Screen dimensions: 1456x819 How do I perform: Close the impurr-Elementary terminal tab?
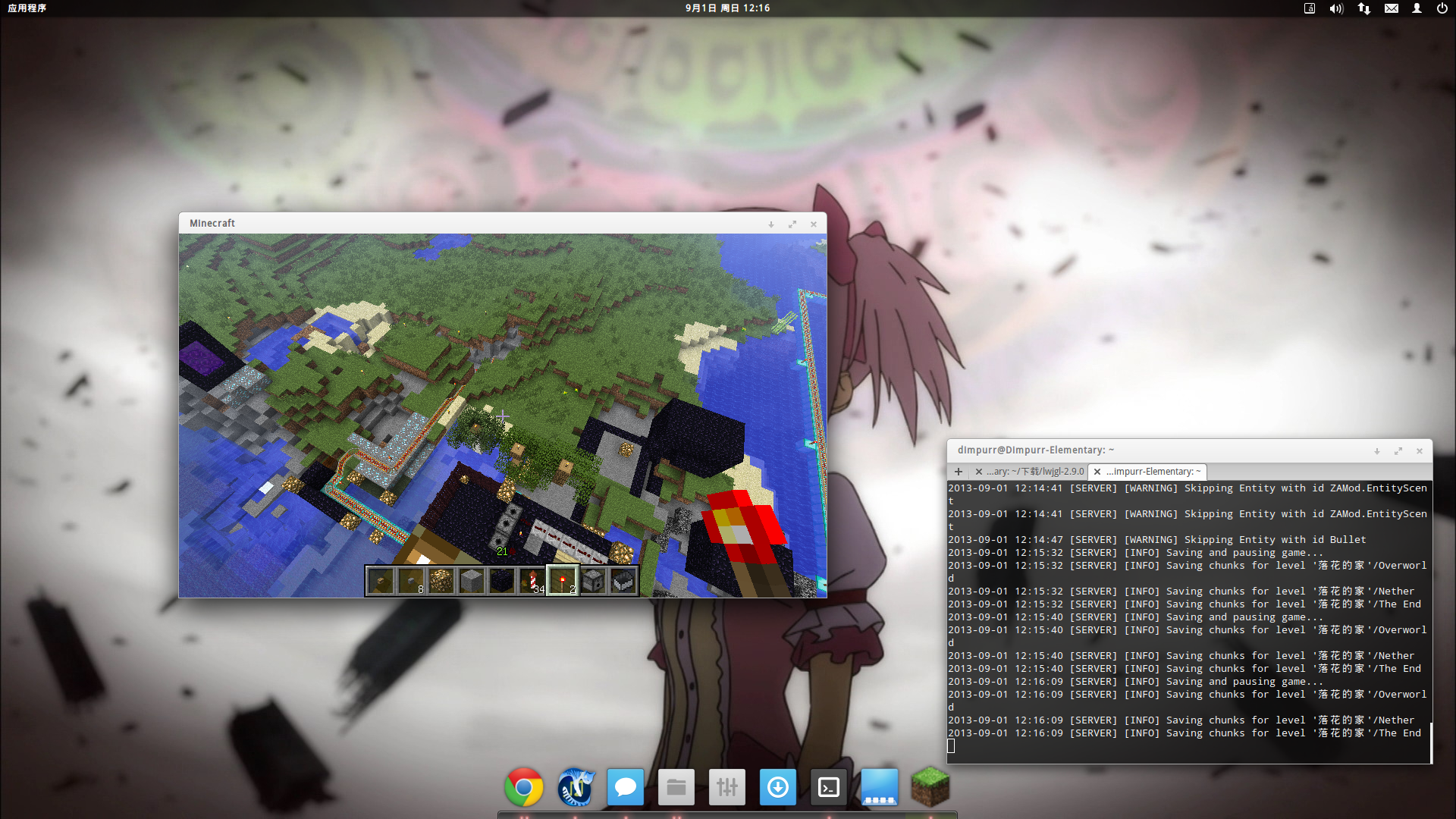(1097, 472)
